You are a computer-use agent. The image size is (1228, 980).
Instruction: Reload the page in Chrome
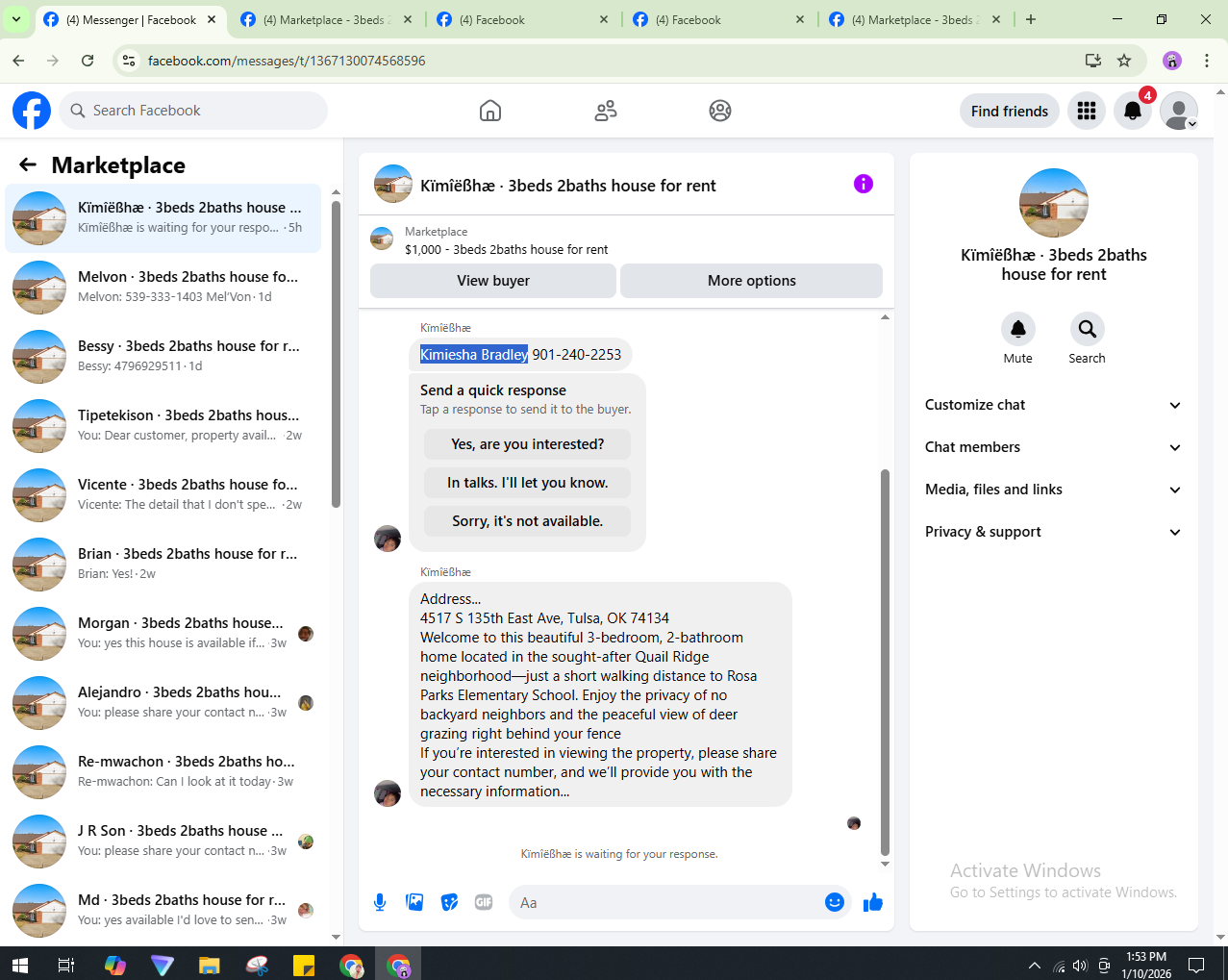88,61
